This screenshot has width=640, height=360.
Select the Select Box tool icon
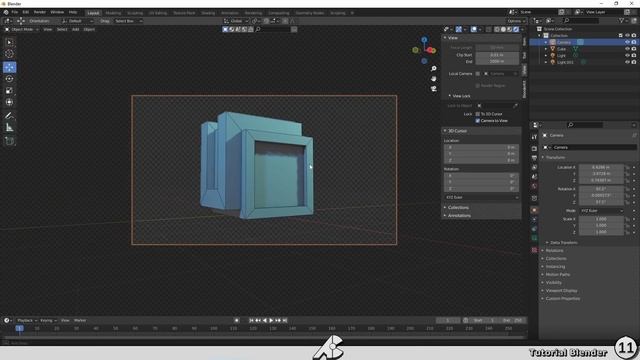pos(9,42)
